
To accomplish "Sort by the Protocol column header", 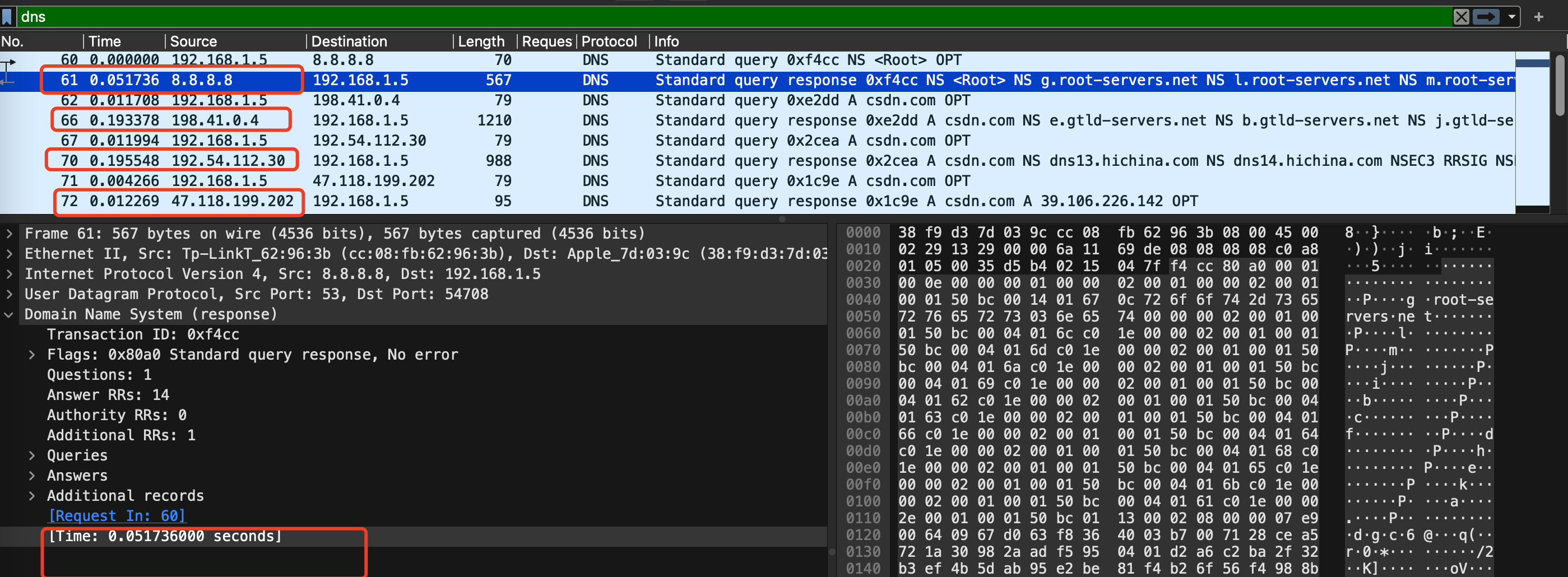I will click(x=612, y=41).
